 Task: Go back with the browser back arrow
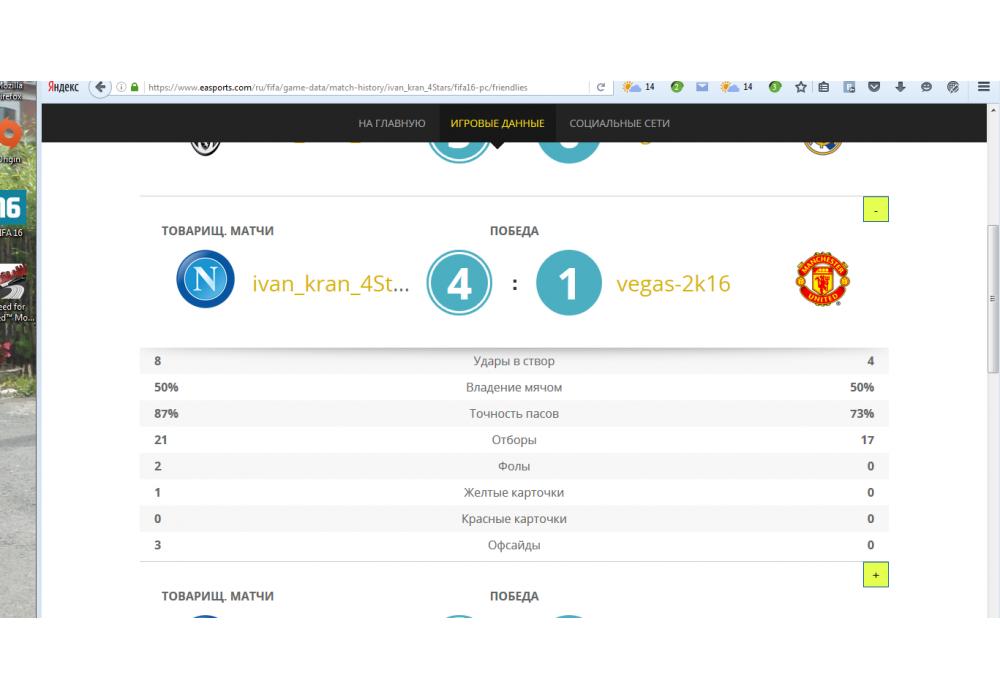point(100,87)
